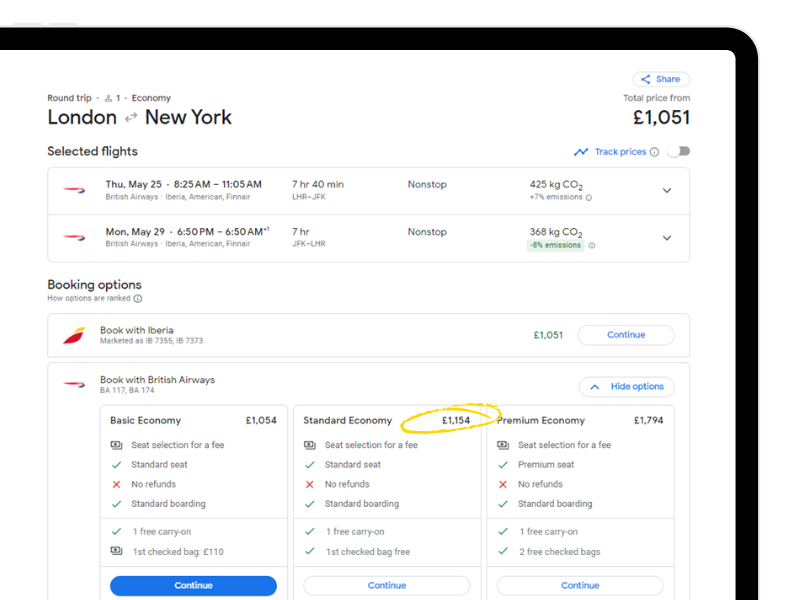The height and width of the screenshot is (600, 800).
Task: Click the Iberia logo in booking options
Action: [74, 336]
